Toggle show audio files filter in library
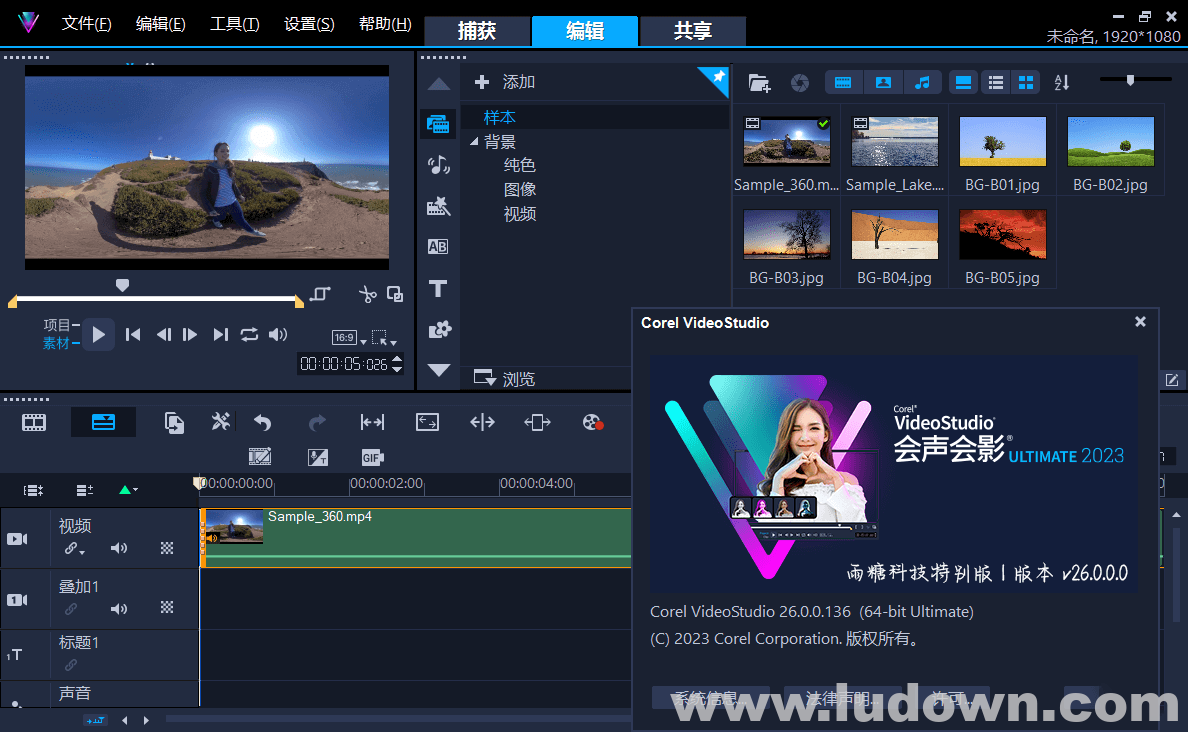This screenshot has width=1188, height=732. click(922, 83)
